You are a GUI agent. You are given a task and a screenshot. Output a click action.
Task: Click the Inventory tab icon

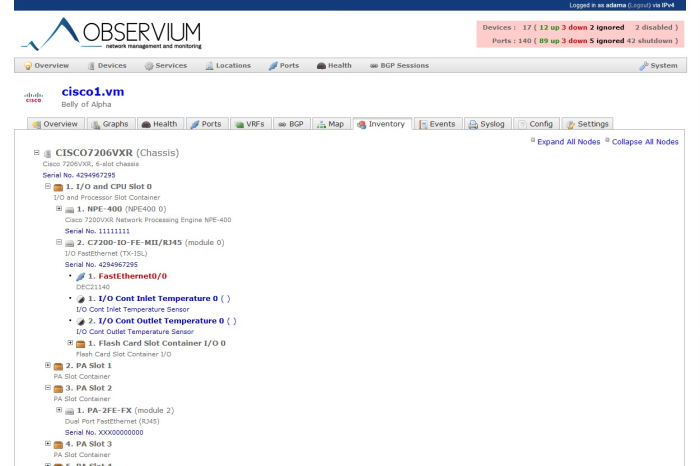(362, 125)
